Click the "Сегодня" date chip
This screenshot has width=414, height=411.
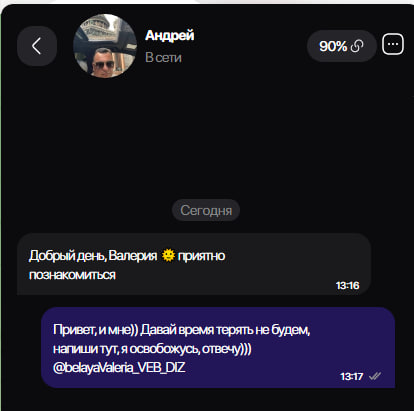point(206,210)
